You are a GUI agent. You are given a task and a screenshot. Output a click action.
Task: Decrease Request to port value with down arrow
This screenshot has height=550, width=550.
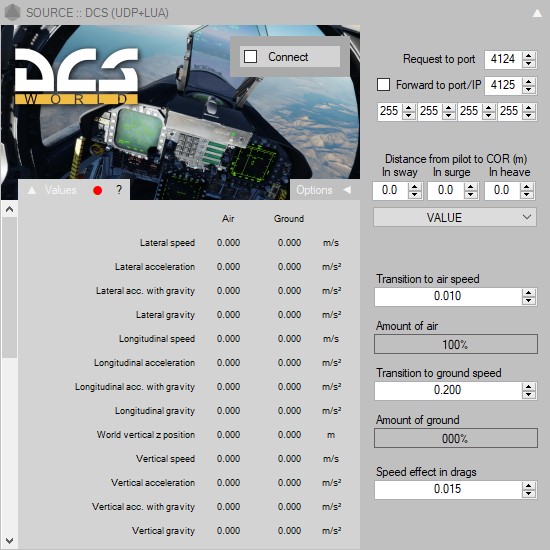[529, 63]
